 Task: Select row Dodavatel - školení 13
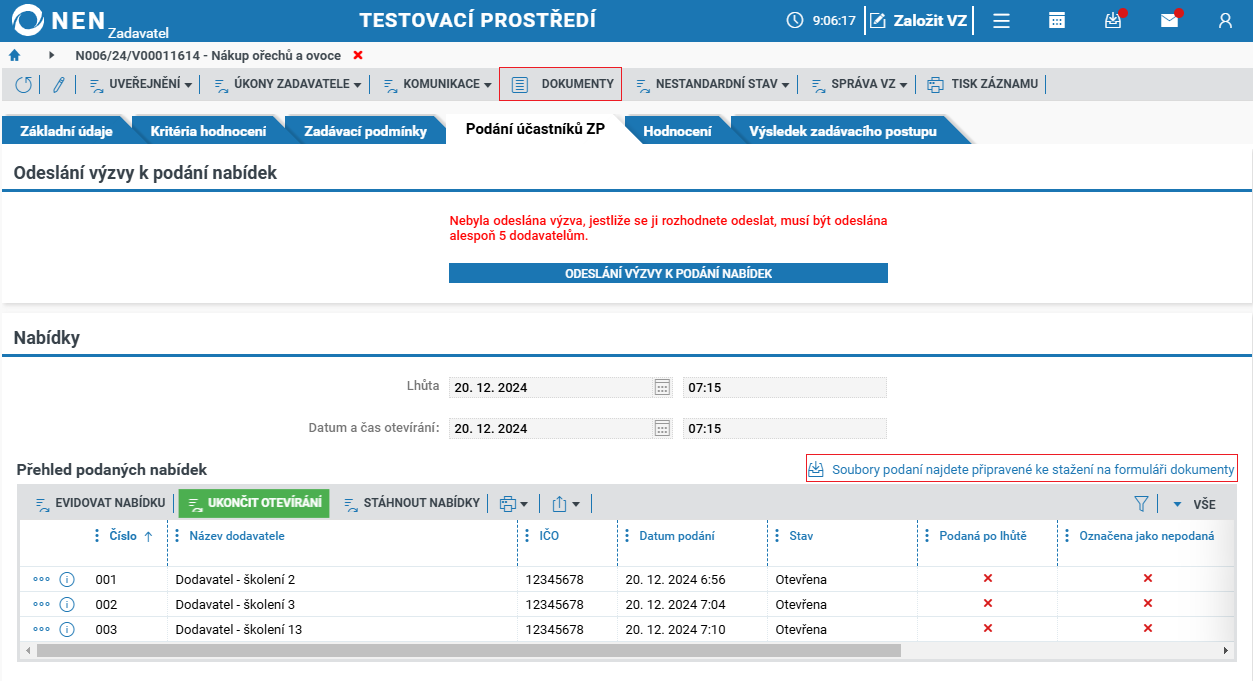(x=626, y=629)
